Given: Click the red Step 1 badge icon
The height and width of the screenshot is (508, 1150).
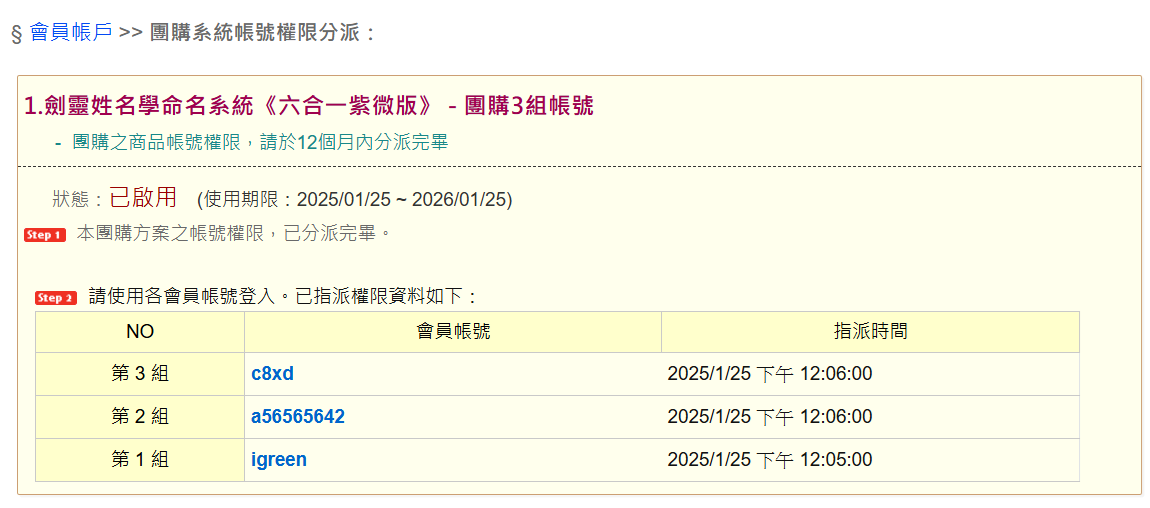Looking at the screenshot, I should click(x=45, y=235).
